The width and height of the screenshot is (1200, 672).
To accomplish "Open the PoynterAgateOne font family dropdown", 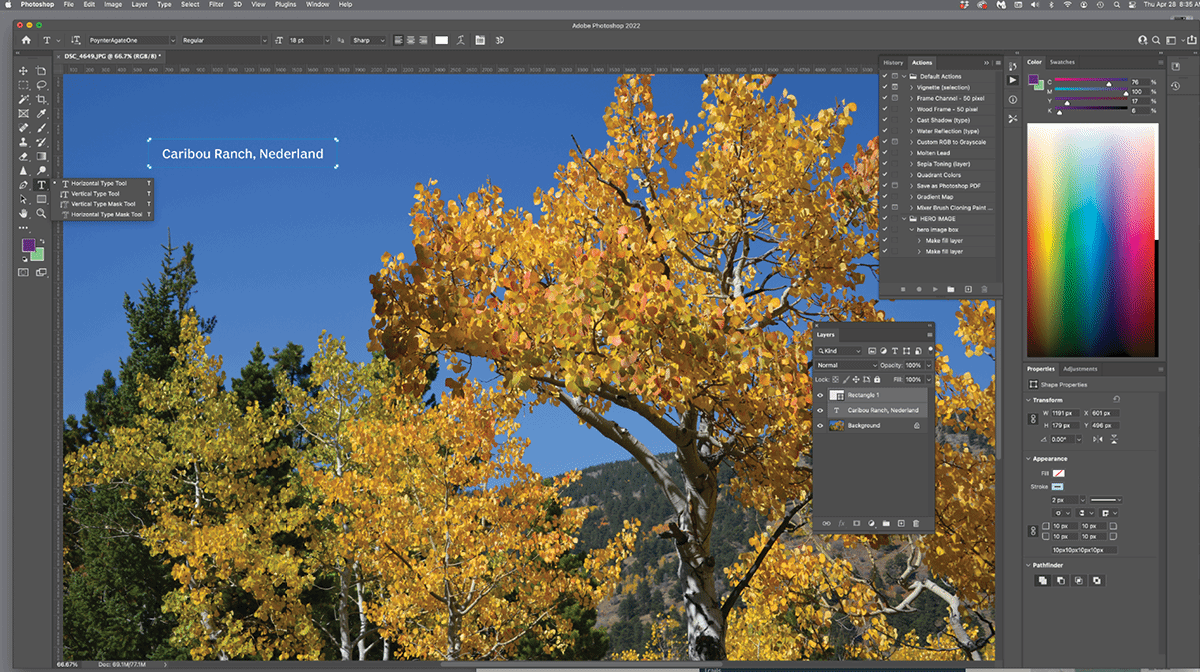I will [128, 40].
